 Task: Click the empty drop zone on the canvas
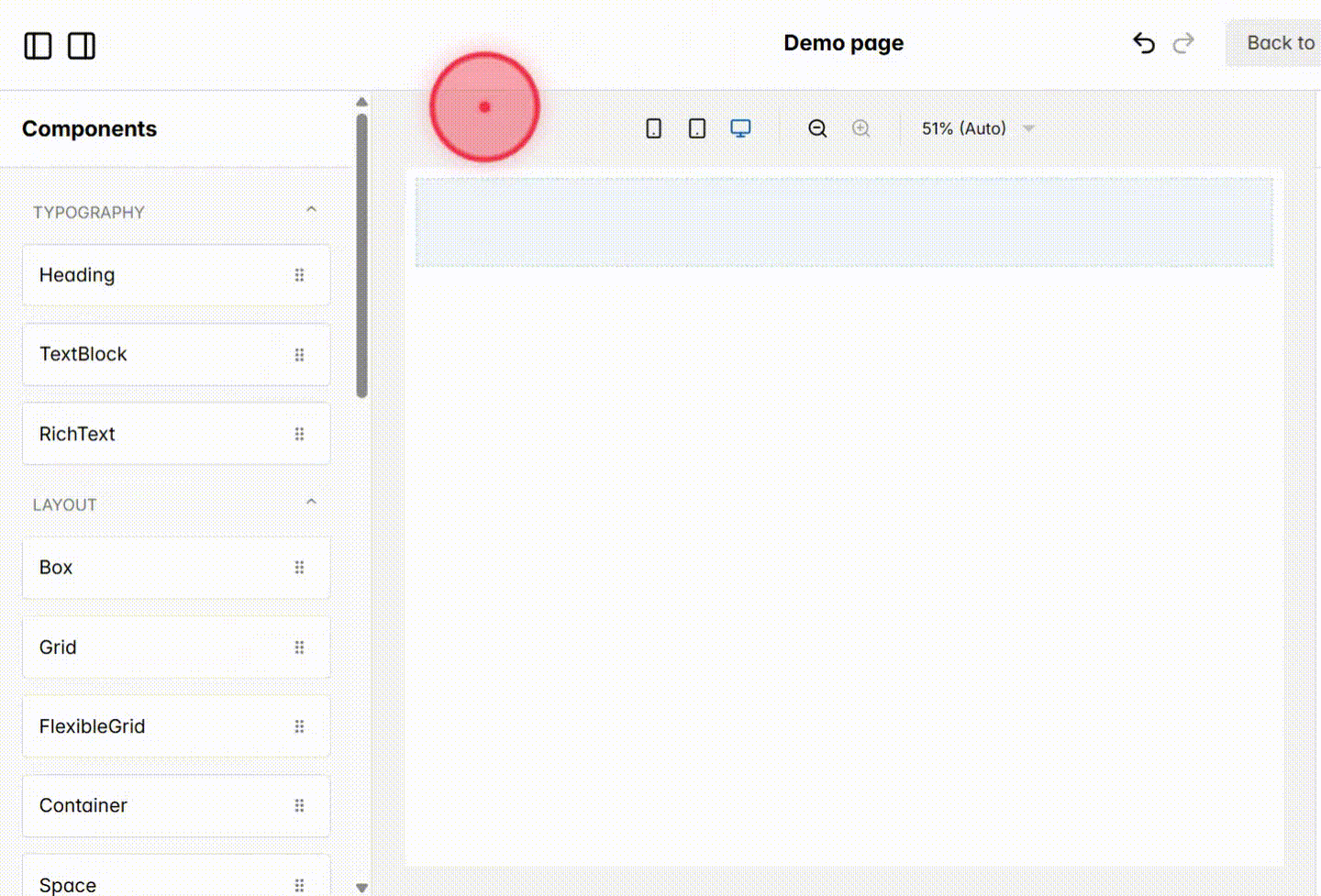point(843,222)
